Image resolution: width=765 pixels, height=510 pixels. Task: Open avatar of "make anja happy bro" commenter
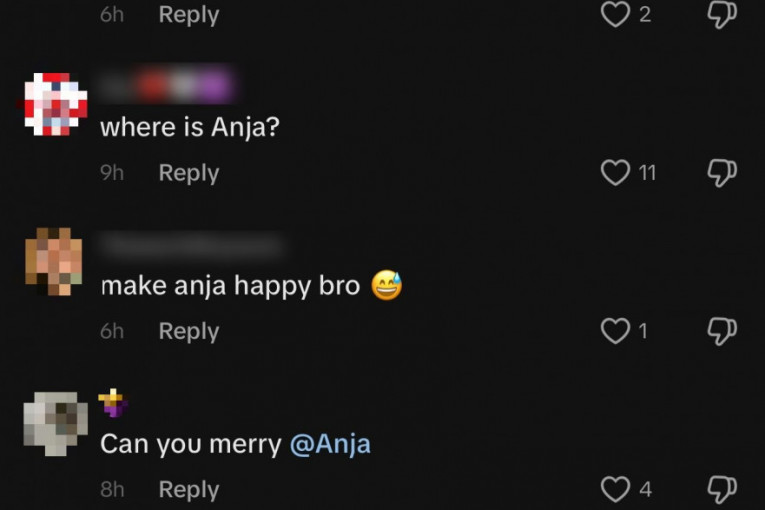pos(55,262)
